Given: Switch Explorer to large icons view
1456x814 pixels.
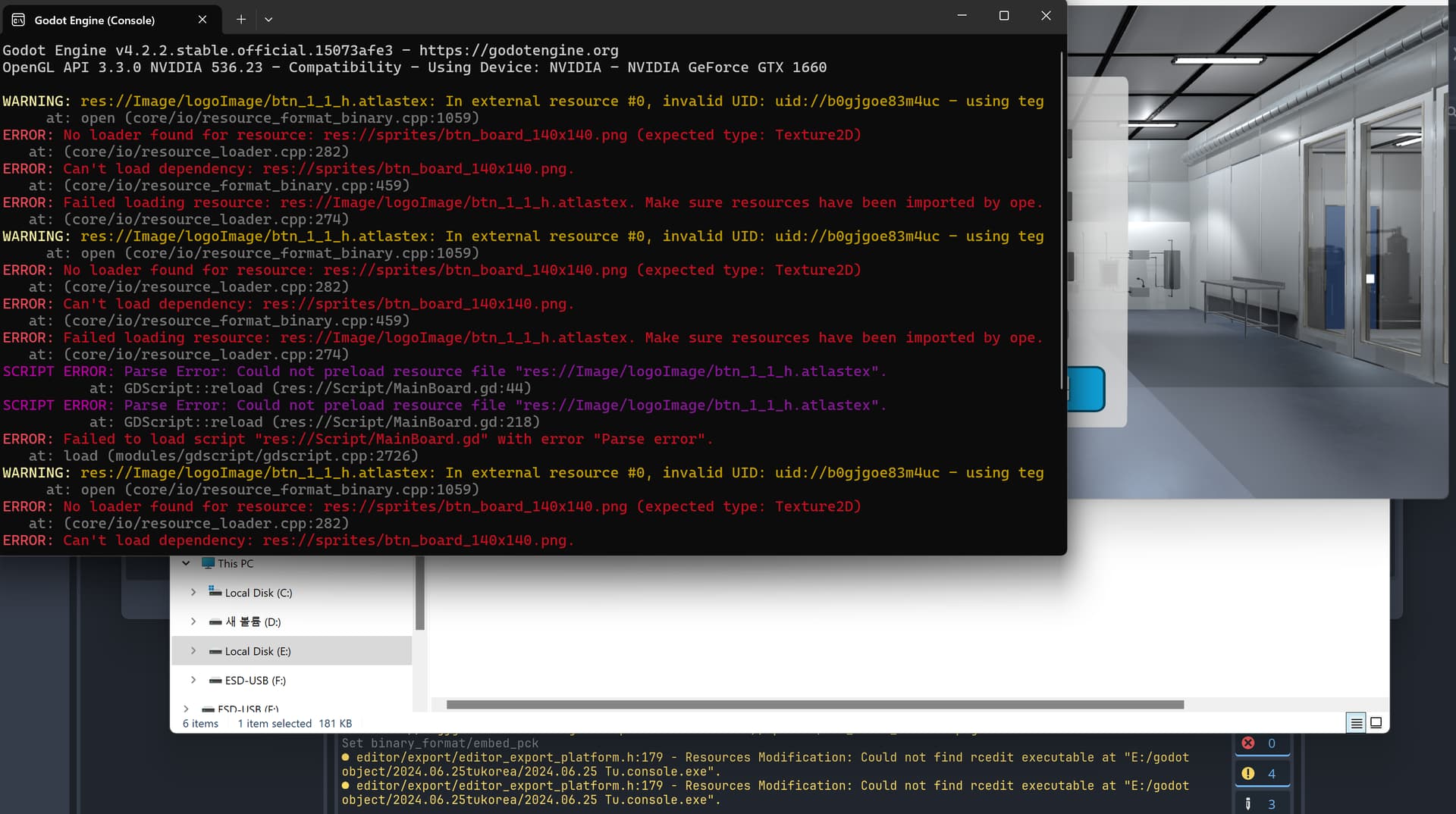Looking at the screenshot, I should coord(1376,723).
